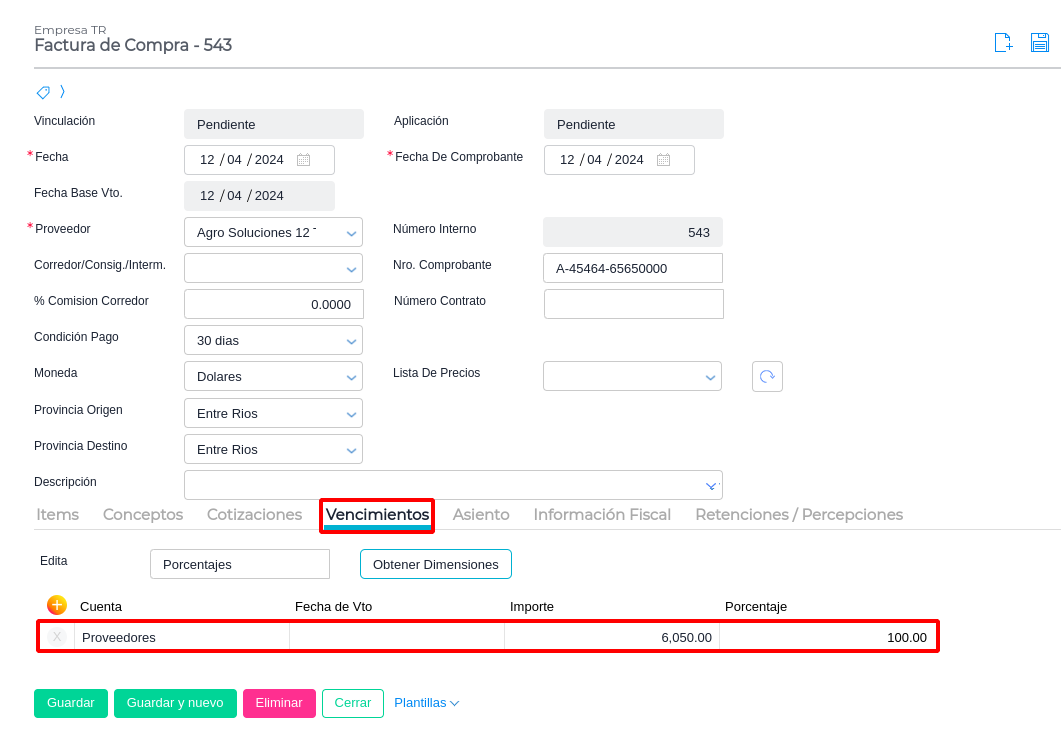This screenshot has width=1061, height=739.
Task: Click the save diskette icon
Action: pyautogui.click(x=1040, y=42)
